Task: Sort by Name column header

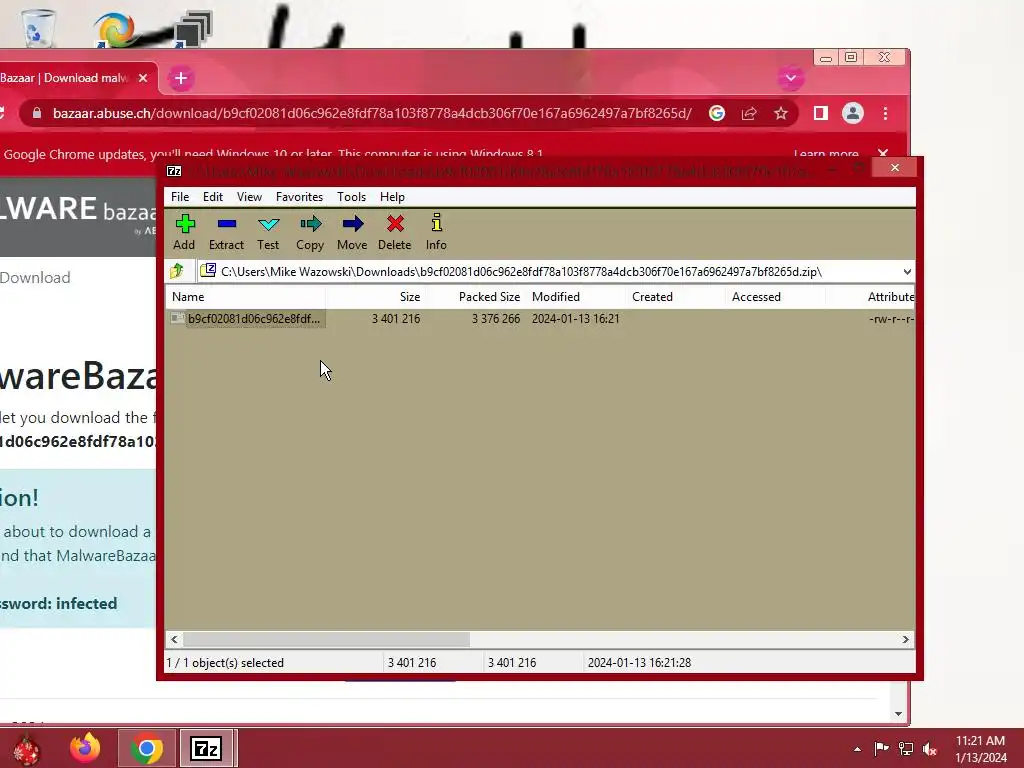Action: (x=246, y=296)
